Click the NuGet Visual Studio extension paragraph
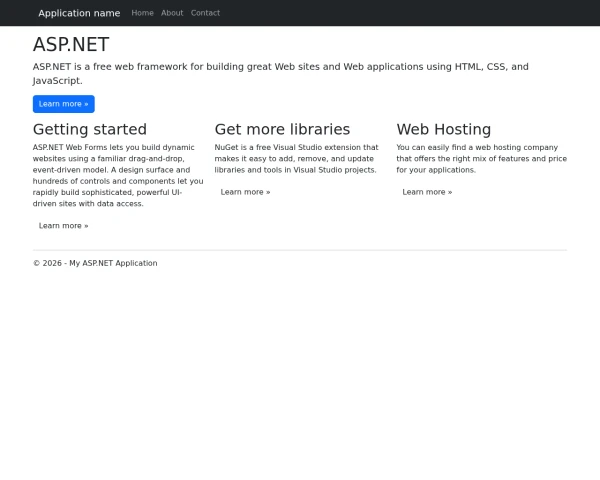Viewport: 600px width, 480px height. click(x=296, y=158)
